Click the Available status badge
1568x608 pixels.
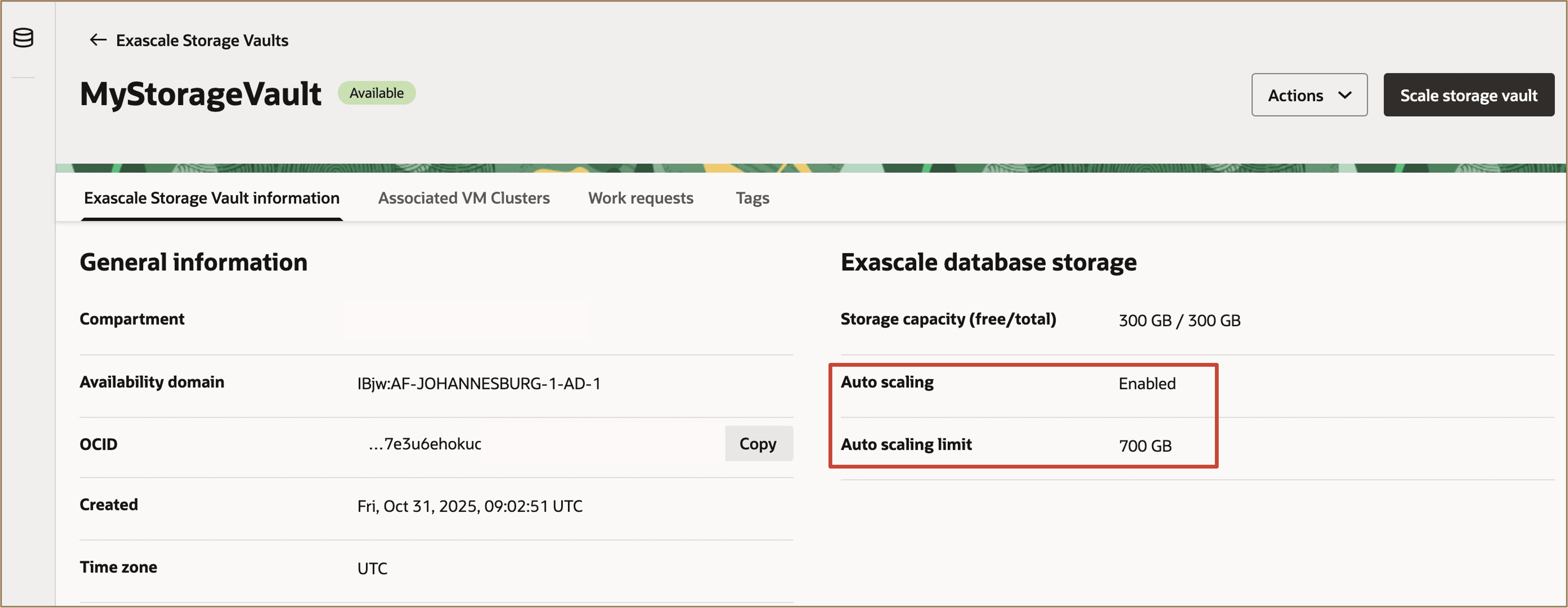click(x=377, y=93)
